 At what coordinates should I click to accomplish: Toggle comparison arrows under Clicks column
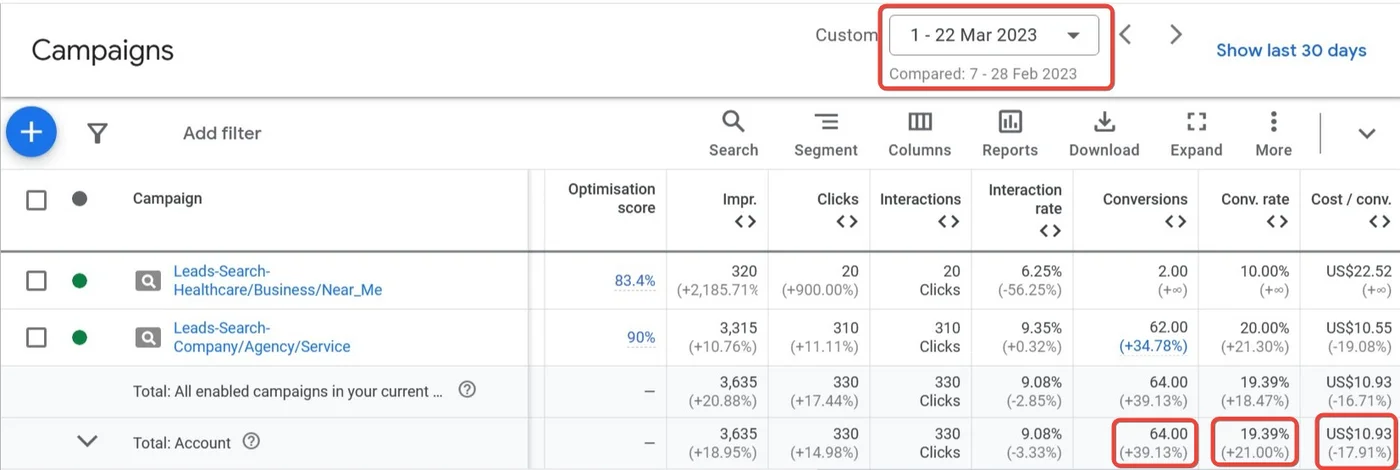coord(847,222)
